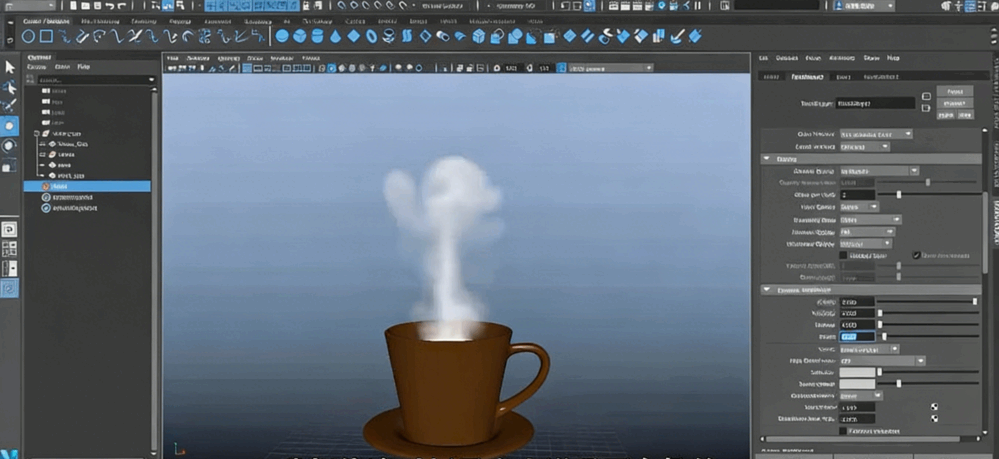Collapse the second attribute section with sliders

(x=767, y=290)
